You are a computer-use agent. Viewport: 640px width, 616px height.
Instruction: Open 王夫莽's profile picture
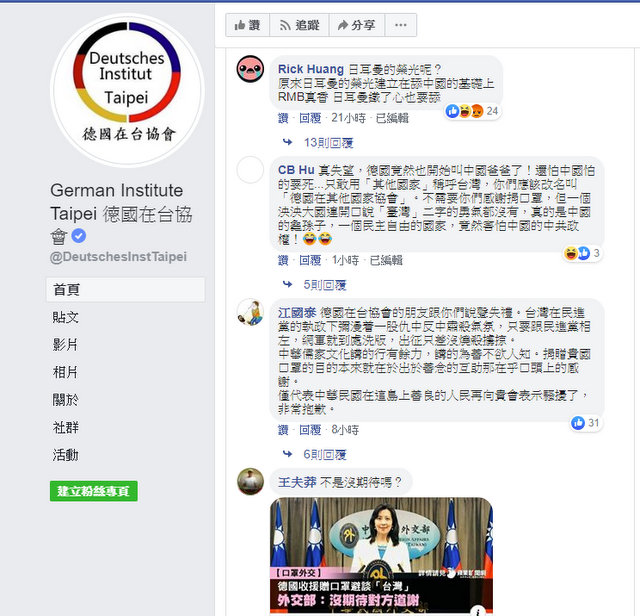click(250, 481)
